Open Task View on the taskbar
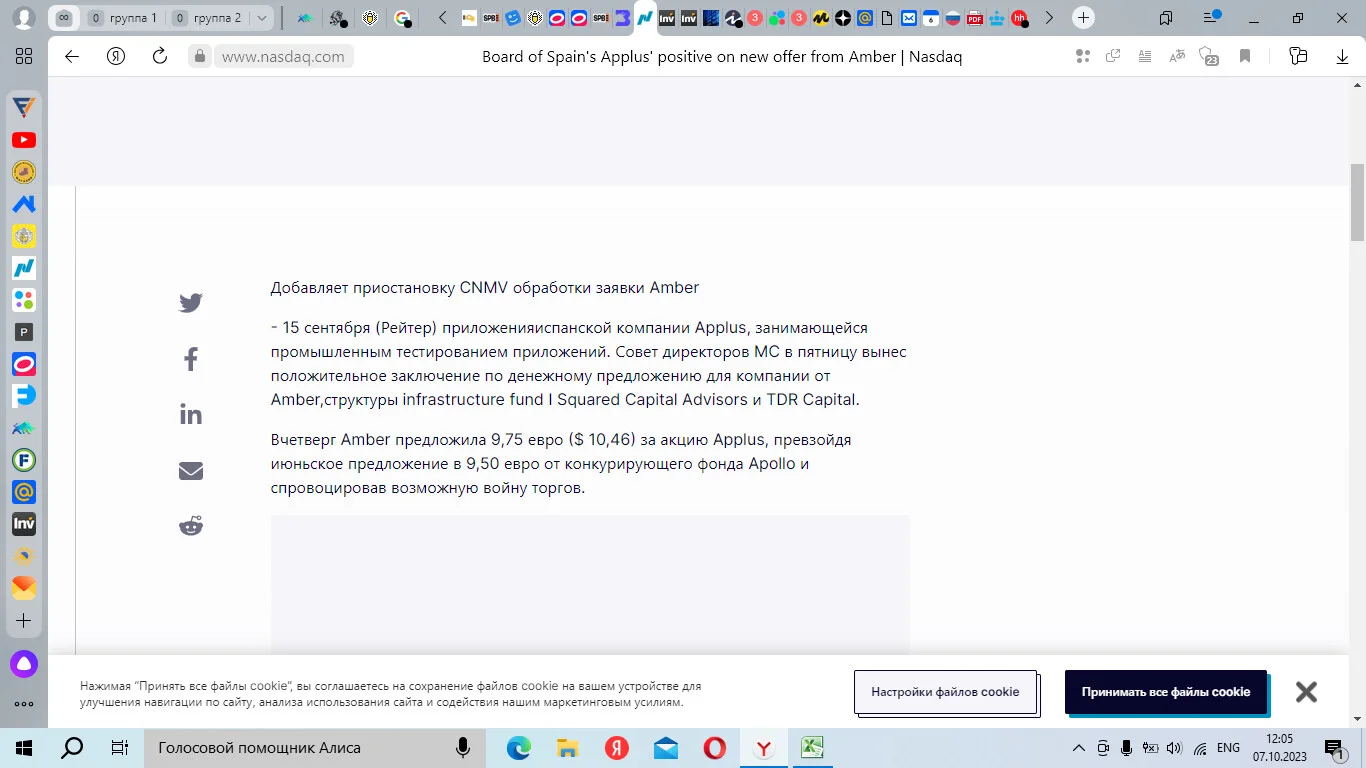This screenshot has height=768, width=1366. coord(119,748)
